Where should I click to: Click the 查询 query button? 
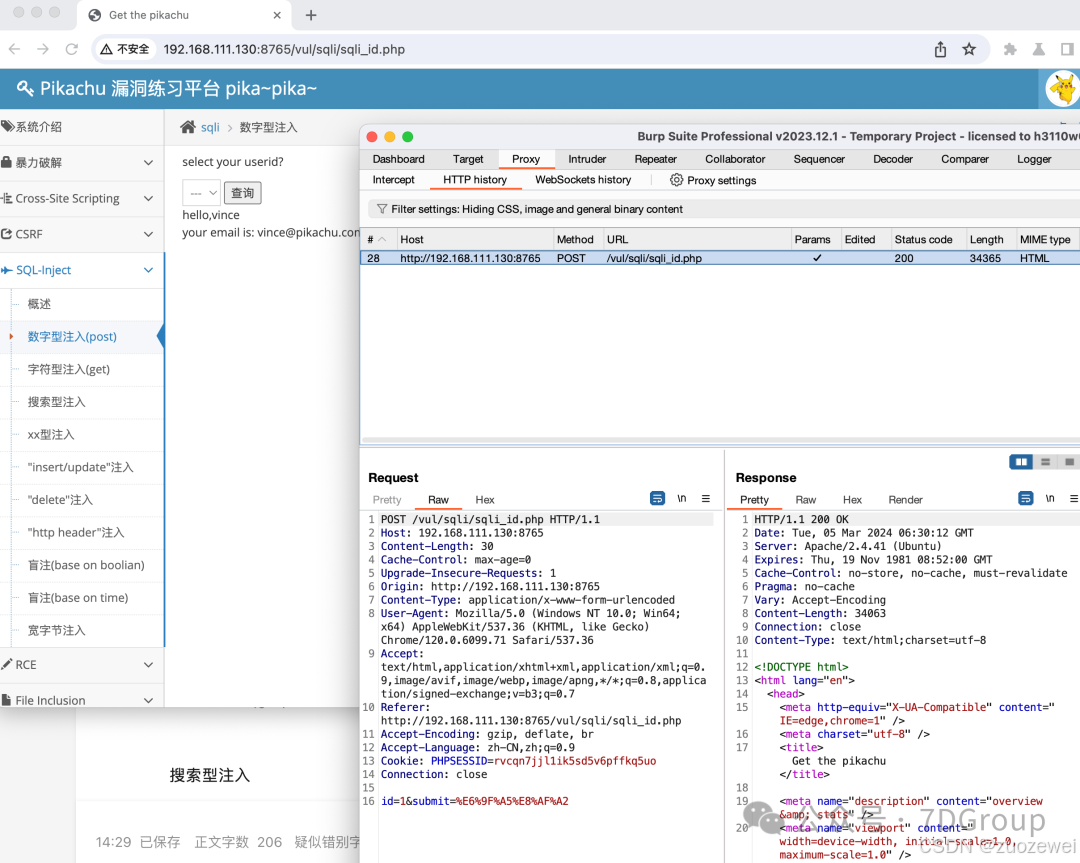point(242,193)
